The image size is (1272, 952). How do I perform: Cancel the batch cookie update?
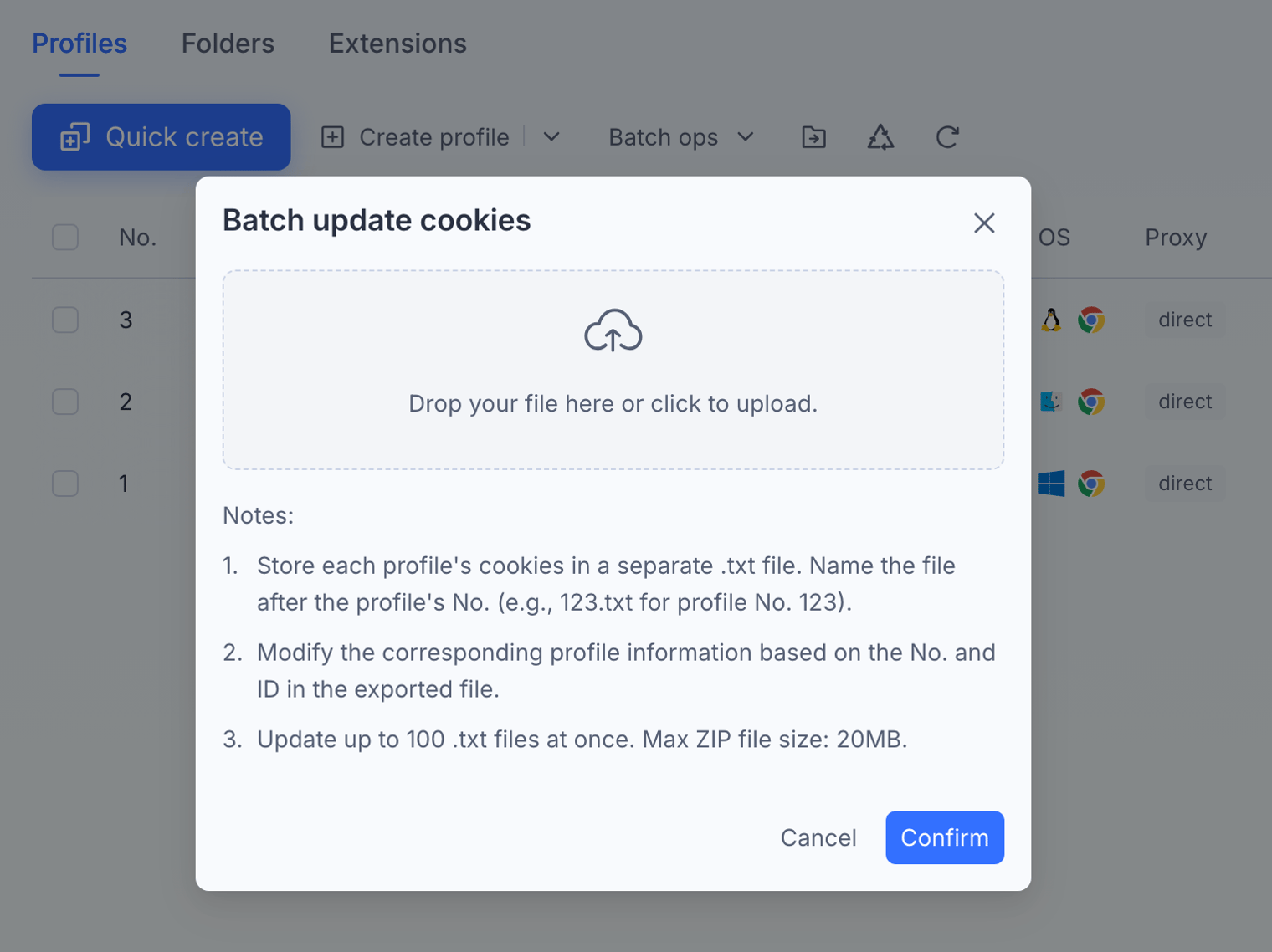[x=818, y=837]
